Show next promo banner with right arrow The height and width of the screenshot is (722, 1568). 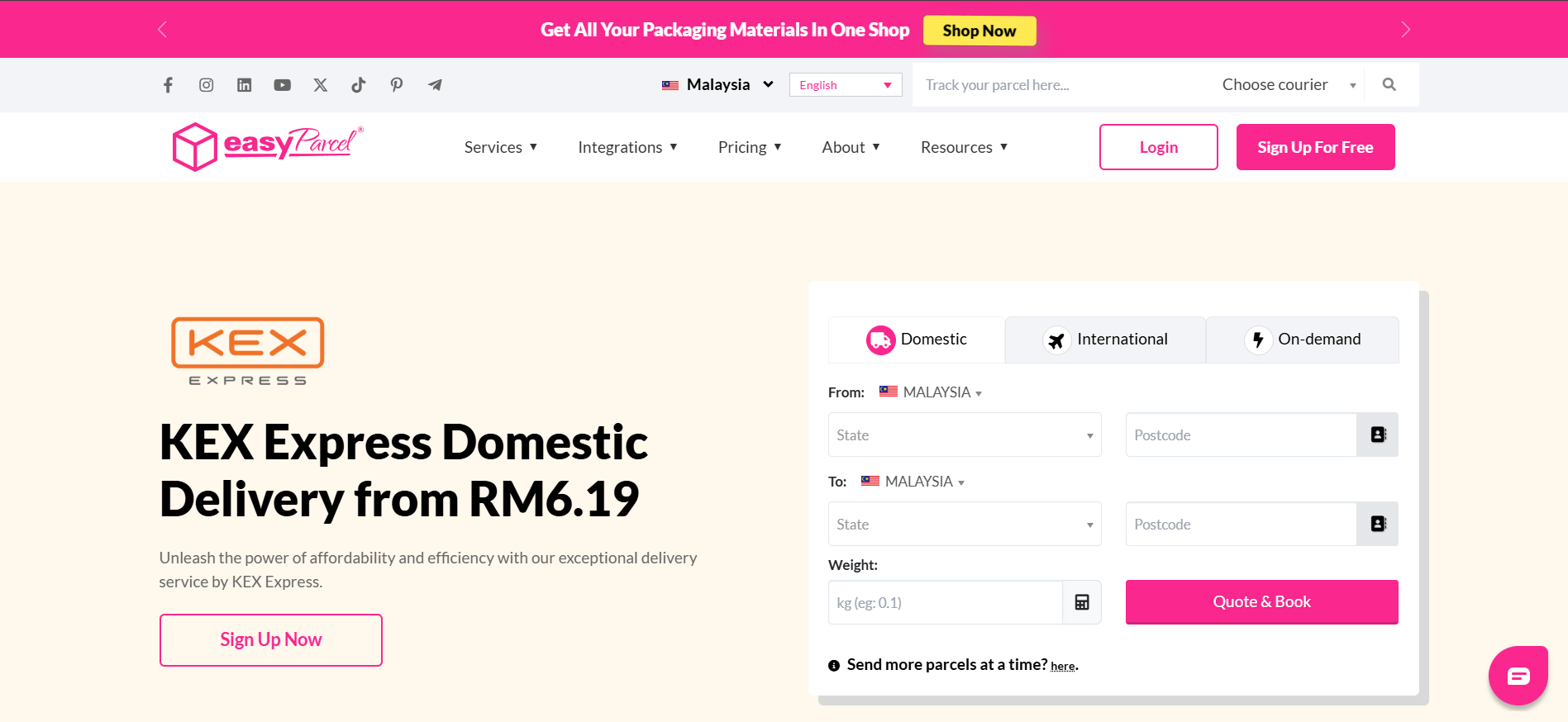click(1405, 30)
